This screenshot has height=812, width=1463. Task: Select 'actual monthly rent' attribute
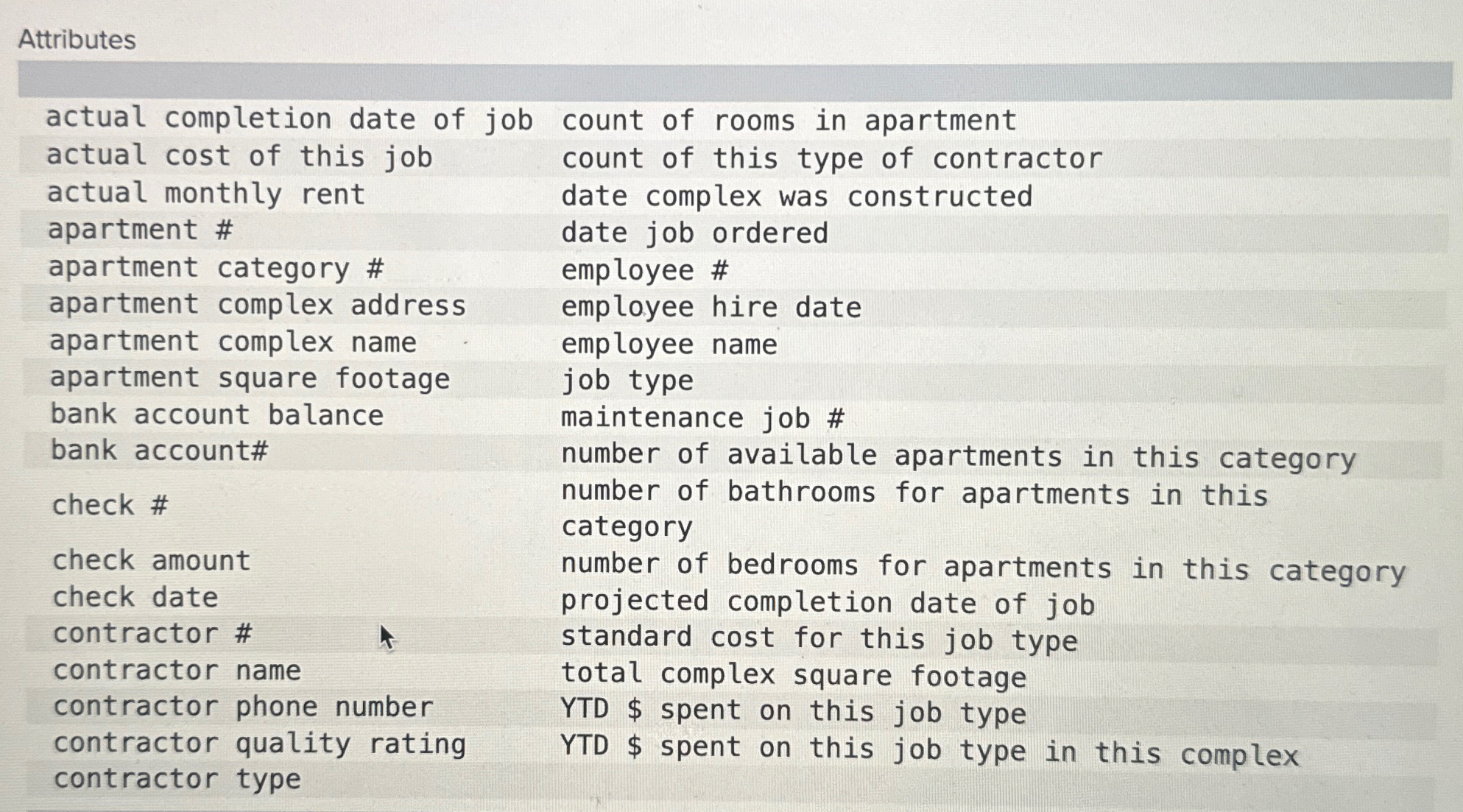(206, 194)
